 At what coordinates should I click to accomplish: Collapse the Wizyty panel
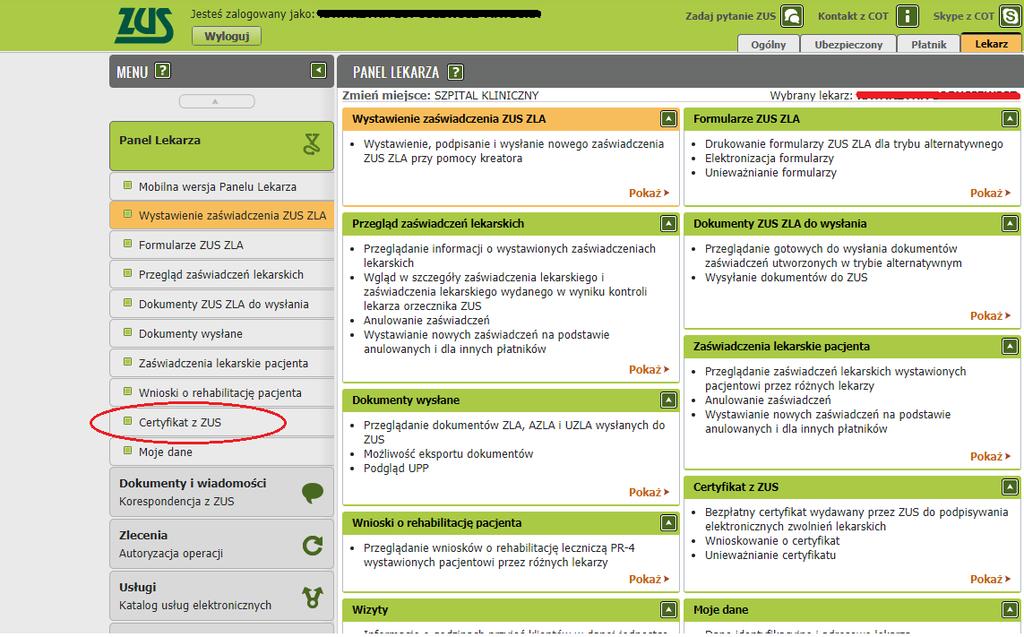[x=668, y=610]
